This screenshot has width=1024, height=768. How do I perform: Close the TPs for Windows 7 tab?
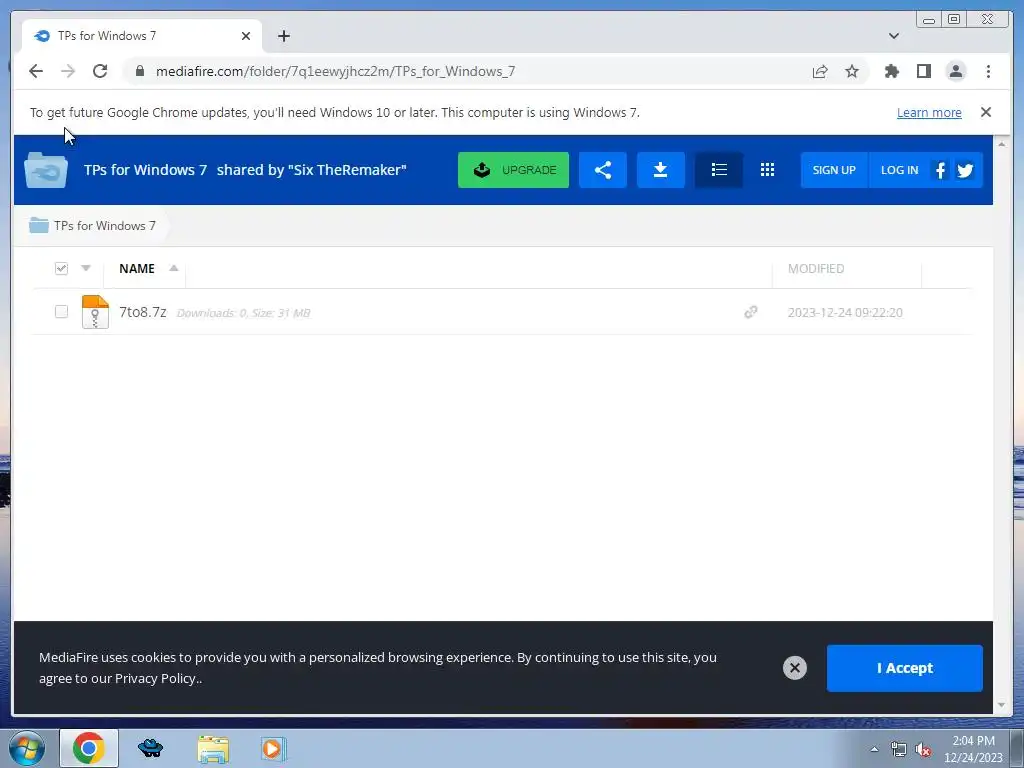(246, 36)
